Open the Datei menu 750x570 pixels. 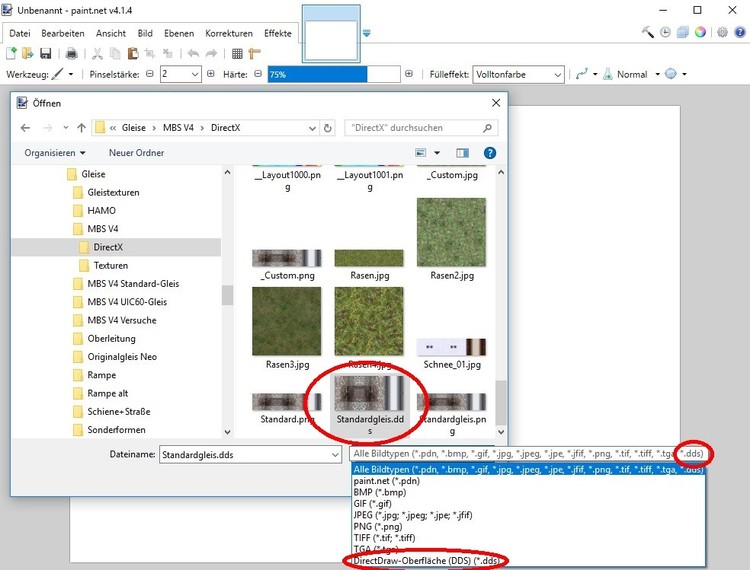(20, 33)
